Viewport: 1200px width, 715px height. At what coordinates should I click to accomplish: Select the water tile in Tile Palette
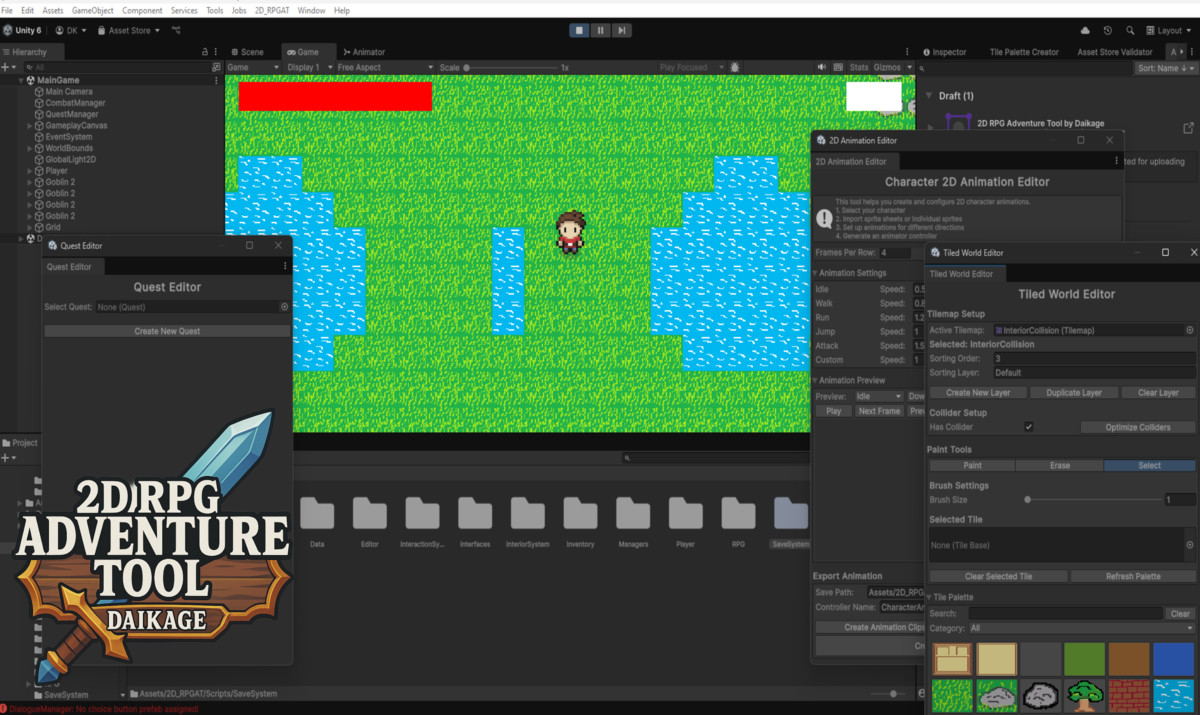tap(1173, 695)
